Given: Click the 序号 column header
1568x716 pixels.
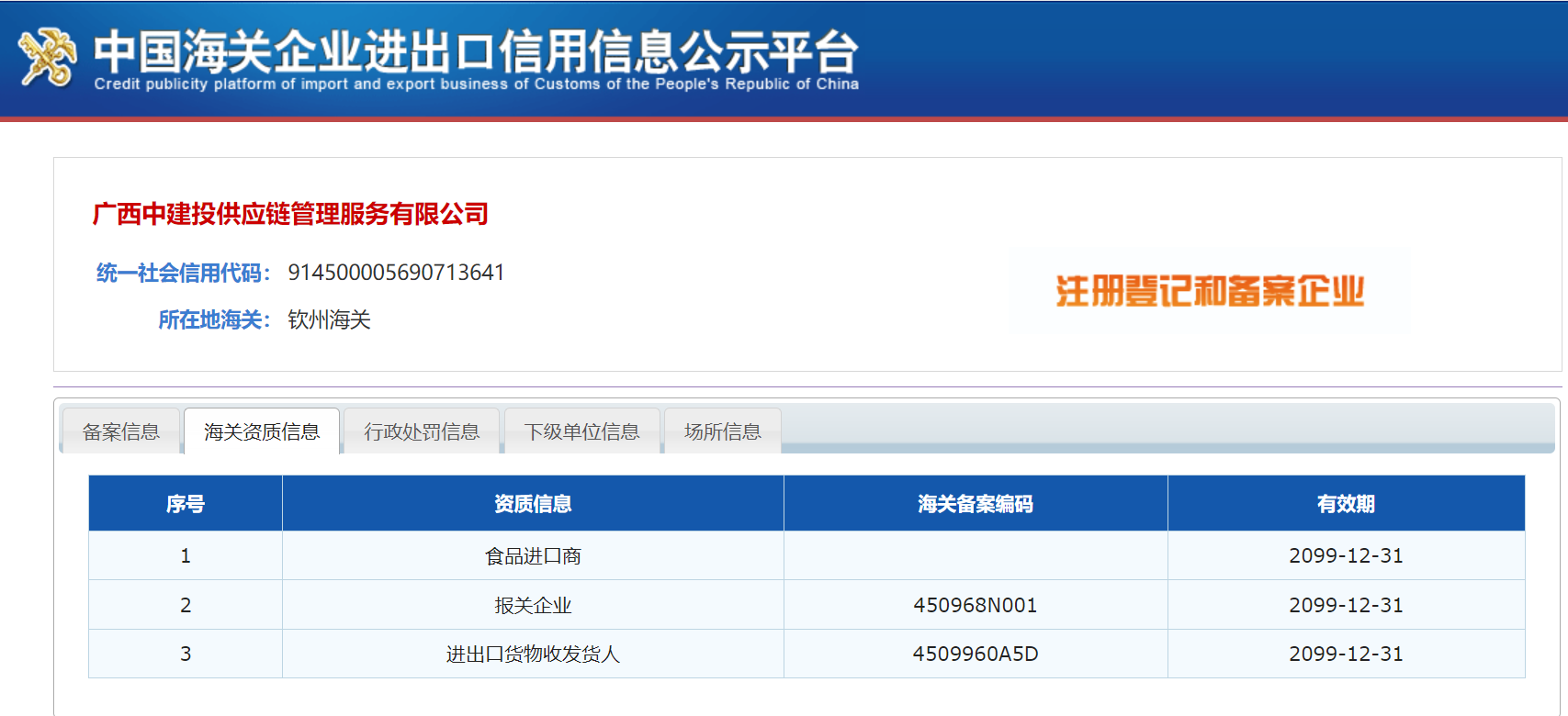Looking at the screenshot, I should tap(186, 503).
